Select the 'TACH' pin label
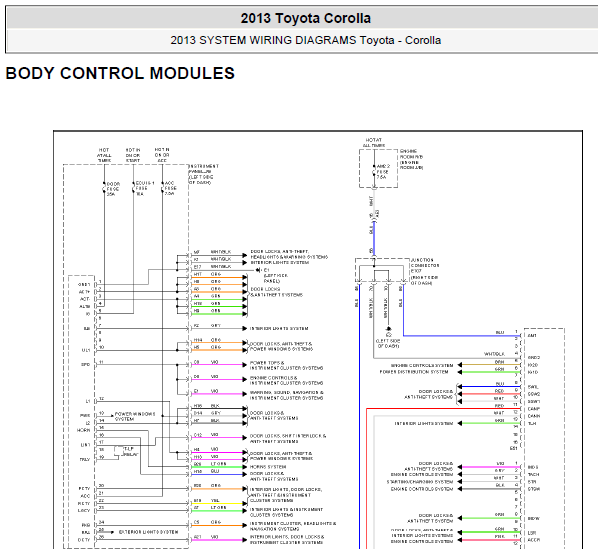Viewport: 598px width, 549px height. coord(533,474)
